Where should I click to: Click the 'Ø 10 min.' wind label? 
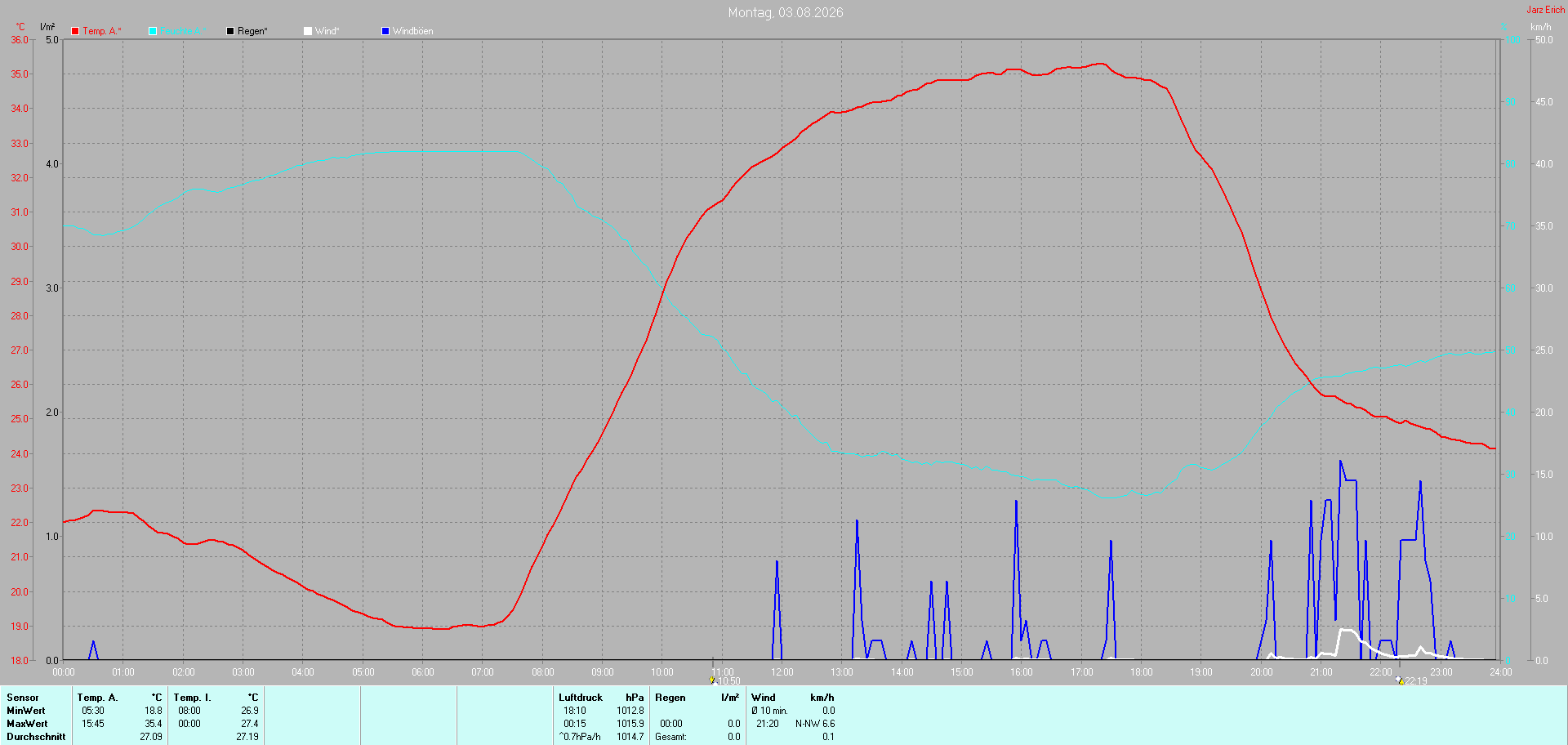coord(770,711)
